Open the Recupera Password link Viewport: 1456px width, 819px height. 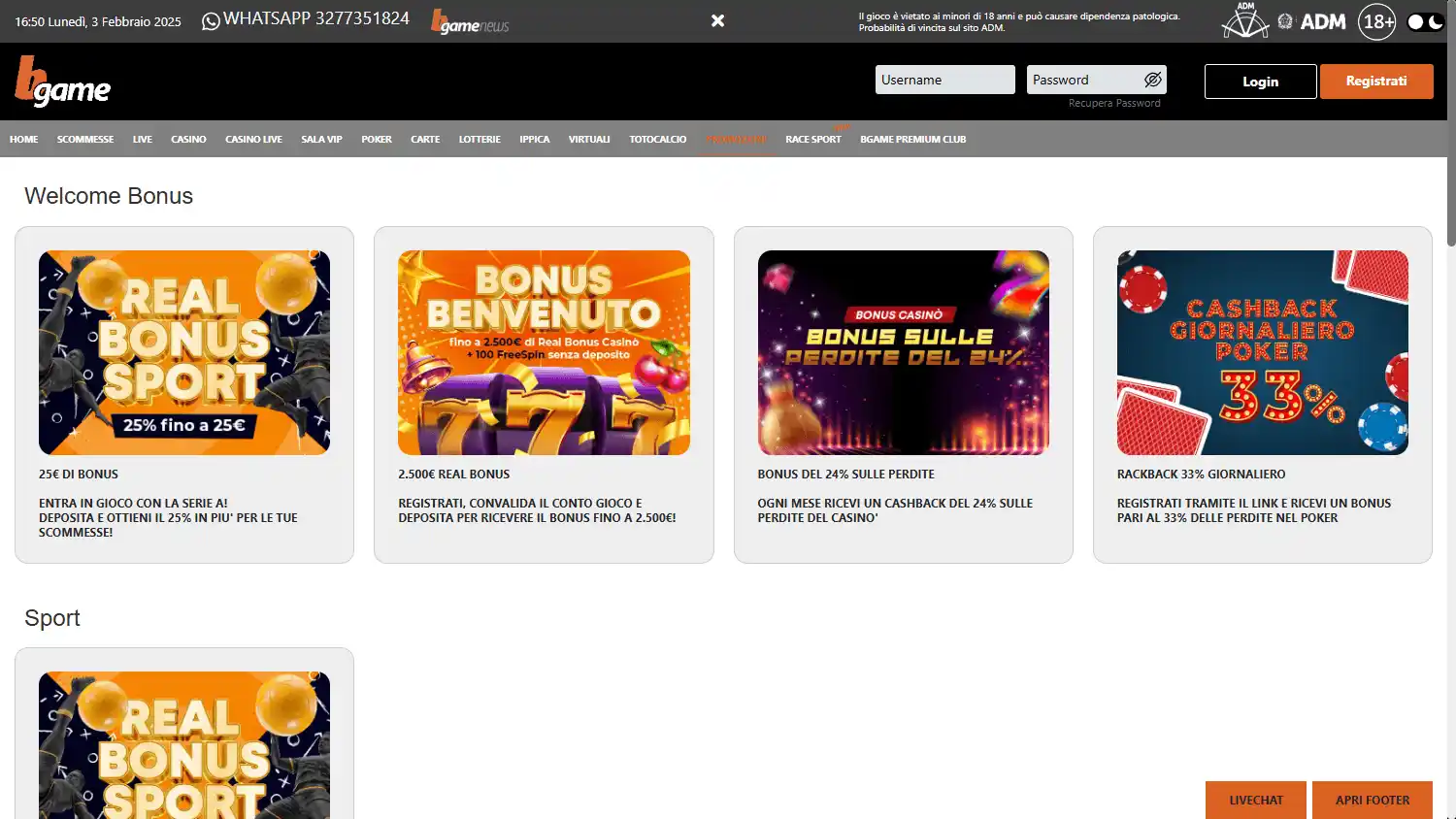pyautogui.click(x=1113, y=103)
